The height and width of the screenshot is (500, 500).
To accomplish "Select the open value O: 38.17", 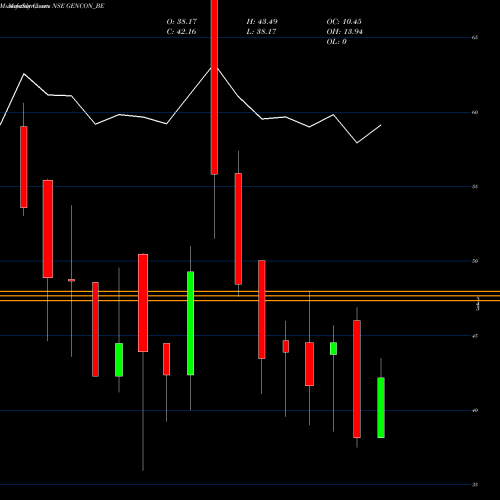I will [182, 22].
